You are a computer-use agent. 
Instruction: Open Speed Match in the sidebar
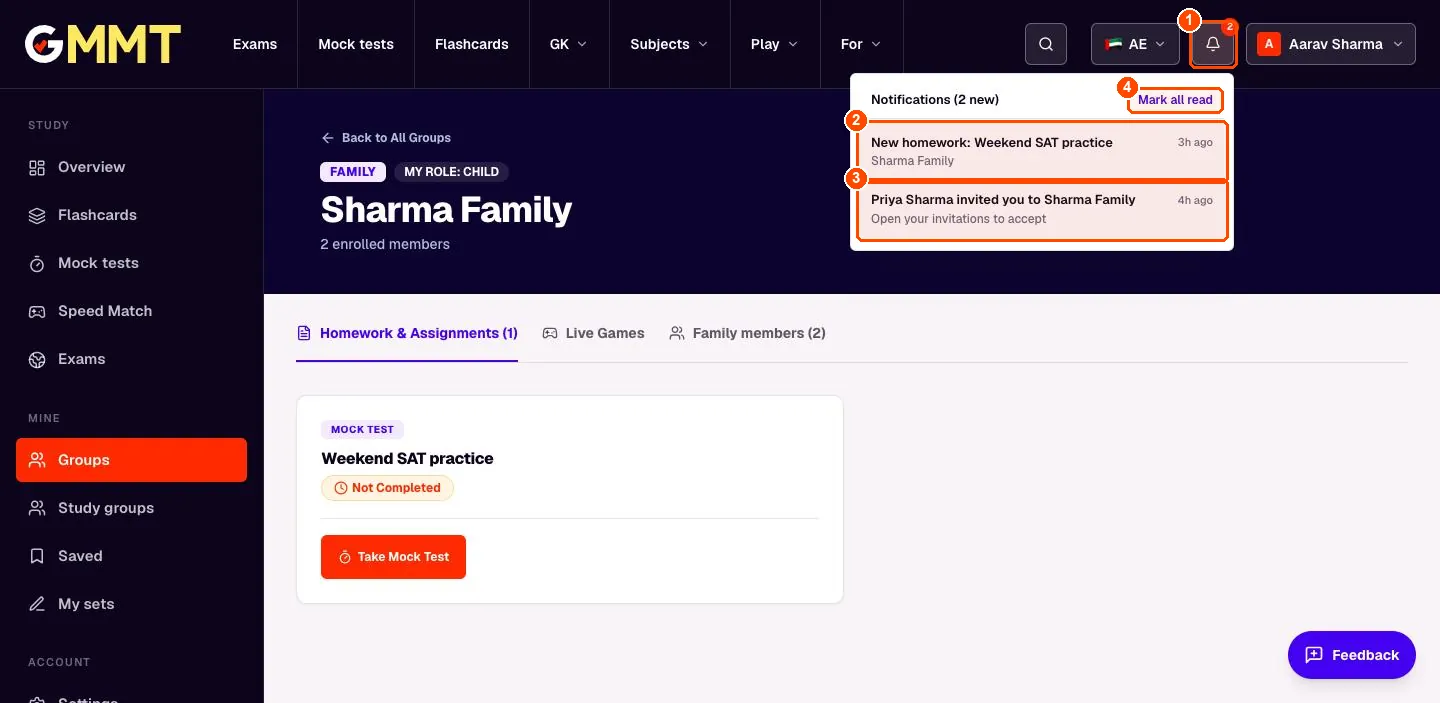(x=131, y=311)
